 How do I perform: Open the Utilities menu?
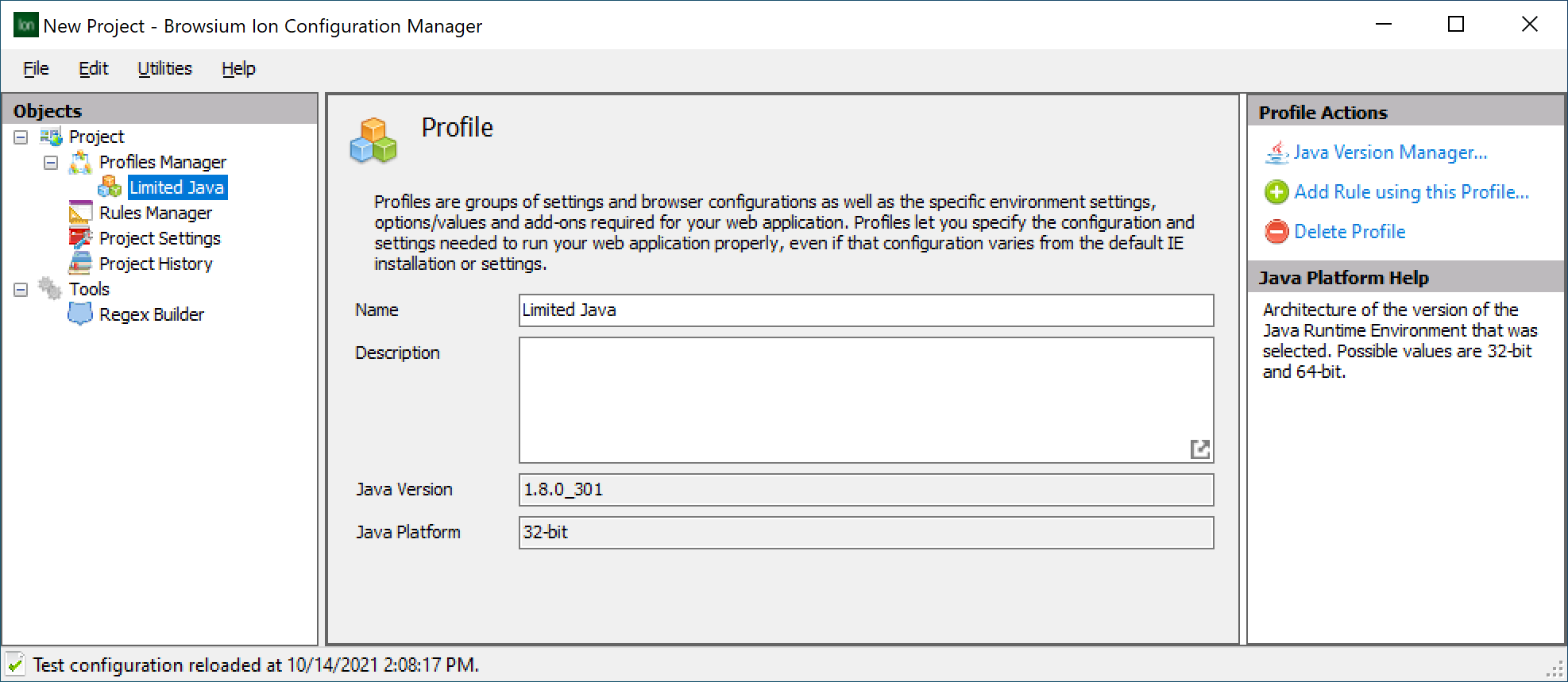(164, 69)
